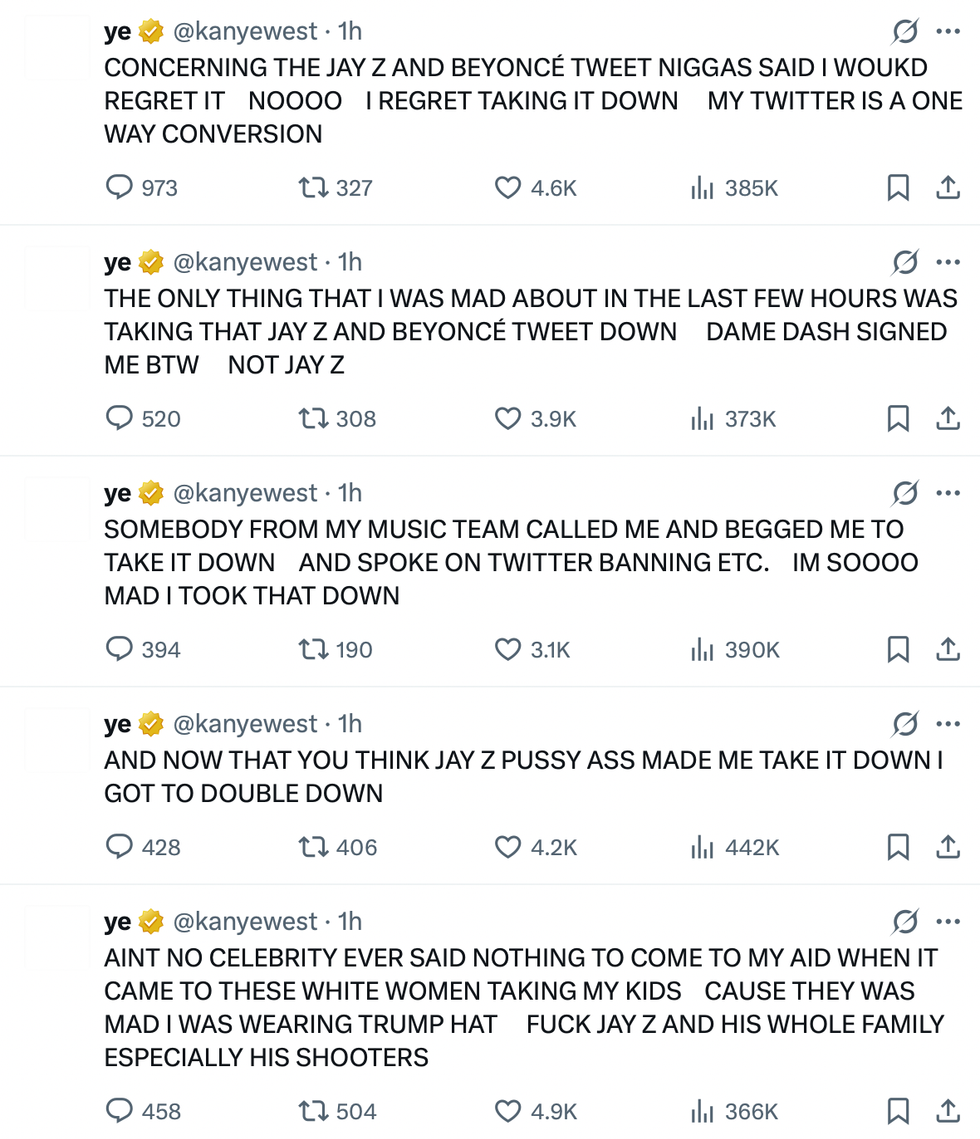The image size is (980, 1139).
Task: Share the 'ONE WAY CONVERSION' tweet
Action: [x=947, y=187]
